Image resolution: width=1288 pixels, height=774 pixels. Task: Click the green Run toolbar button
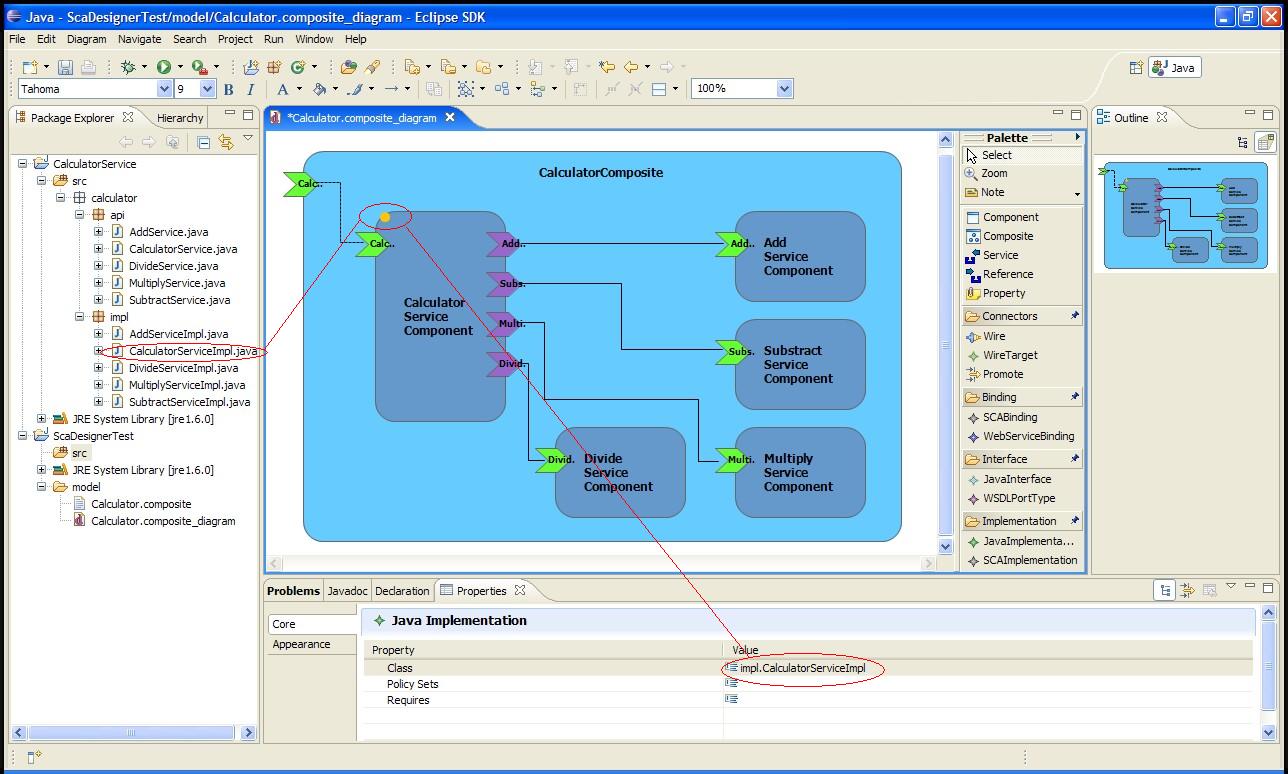coord(163,67)
